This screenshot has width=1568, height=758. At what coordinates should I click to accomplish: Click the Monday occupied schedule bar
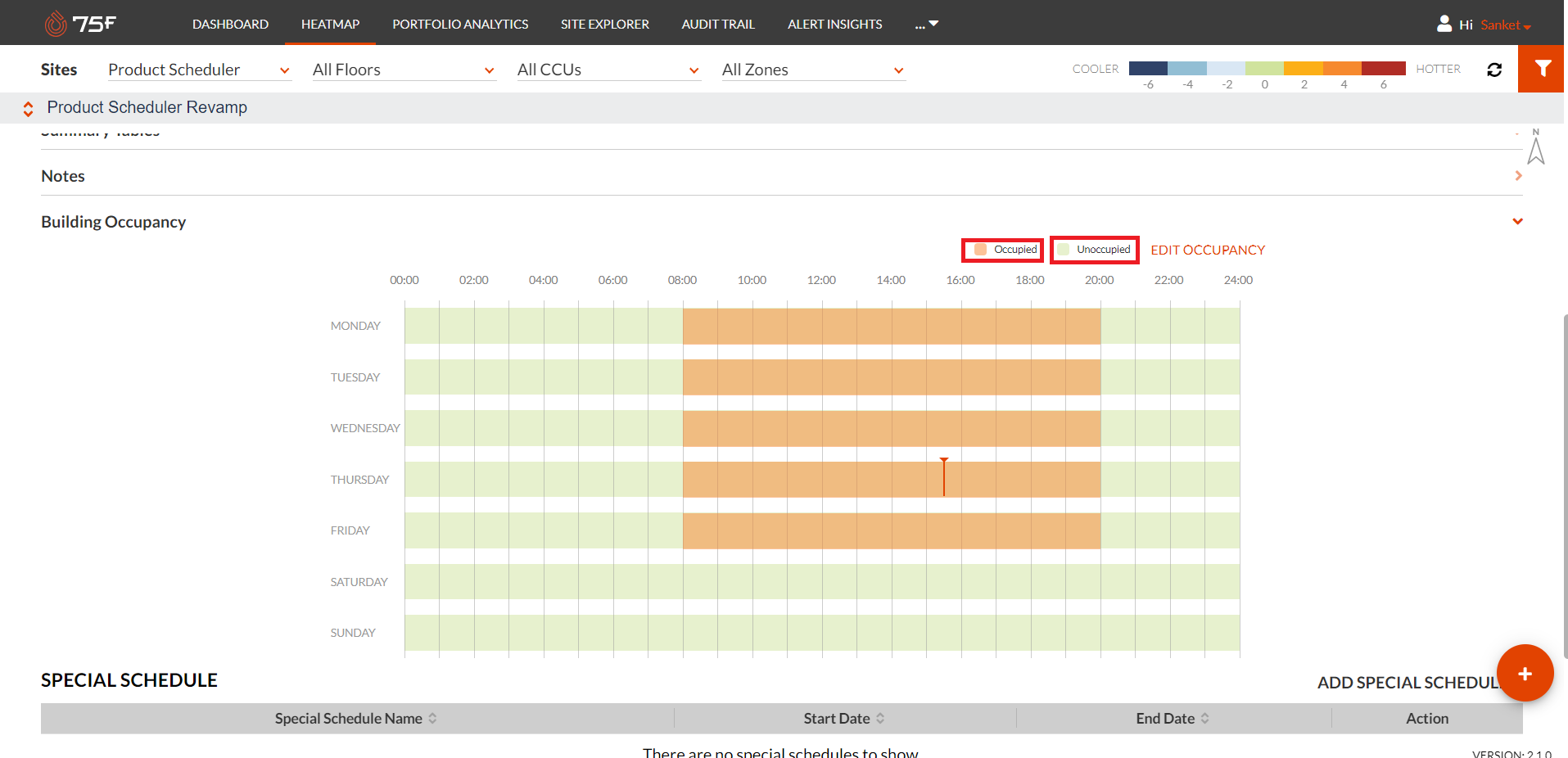point(892,326)
